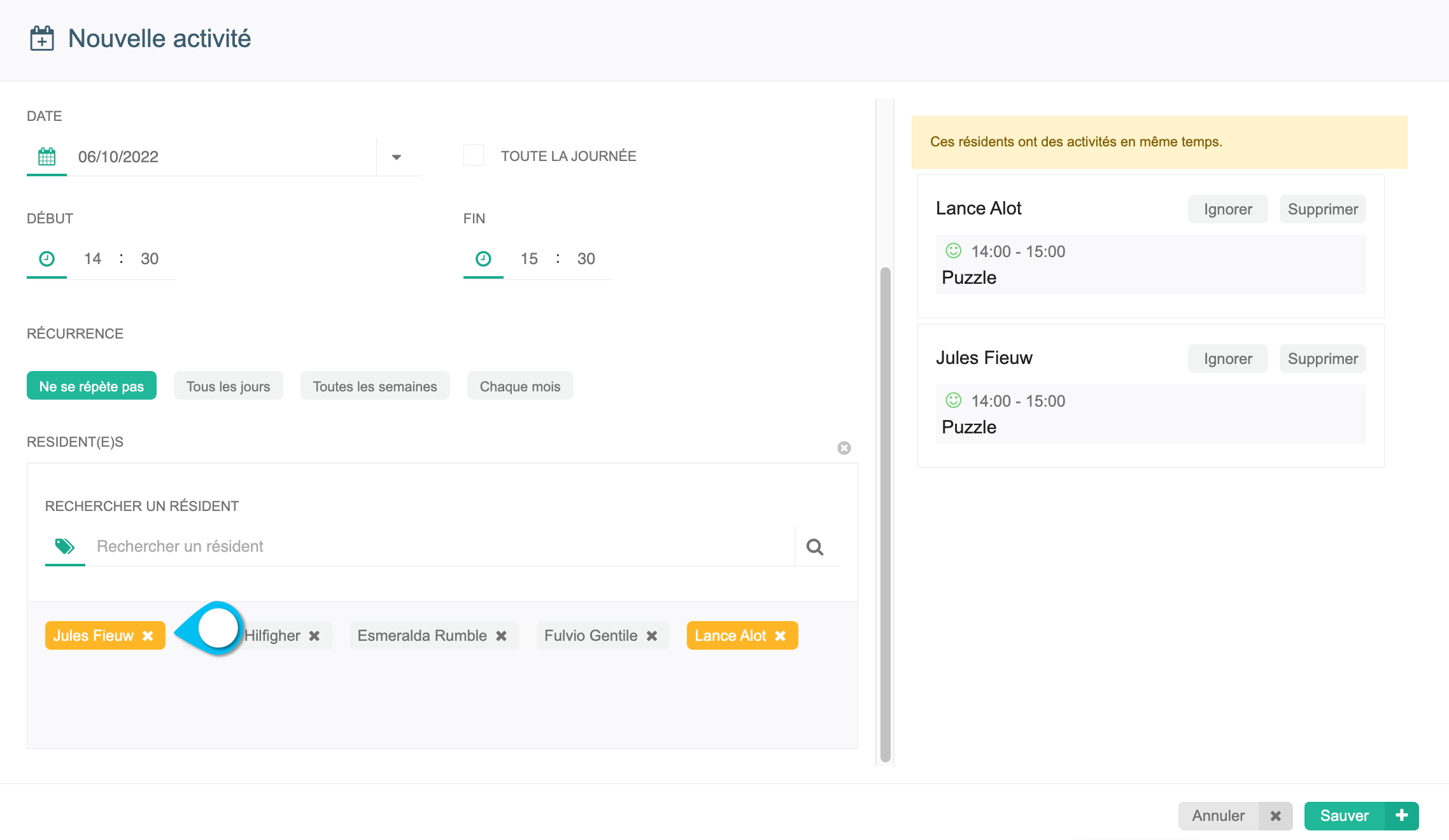This screenshot has width=1449, height=840.
Task: Click the vertical scrollbar handle
Action: [x=885, y=514]
